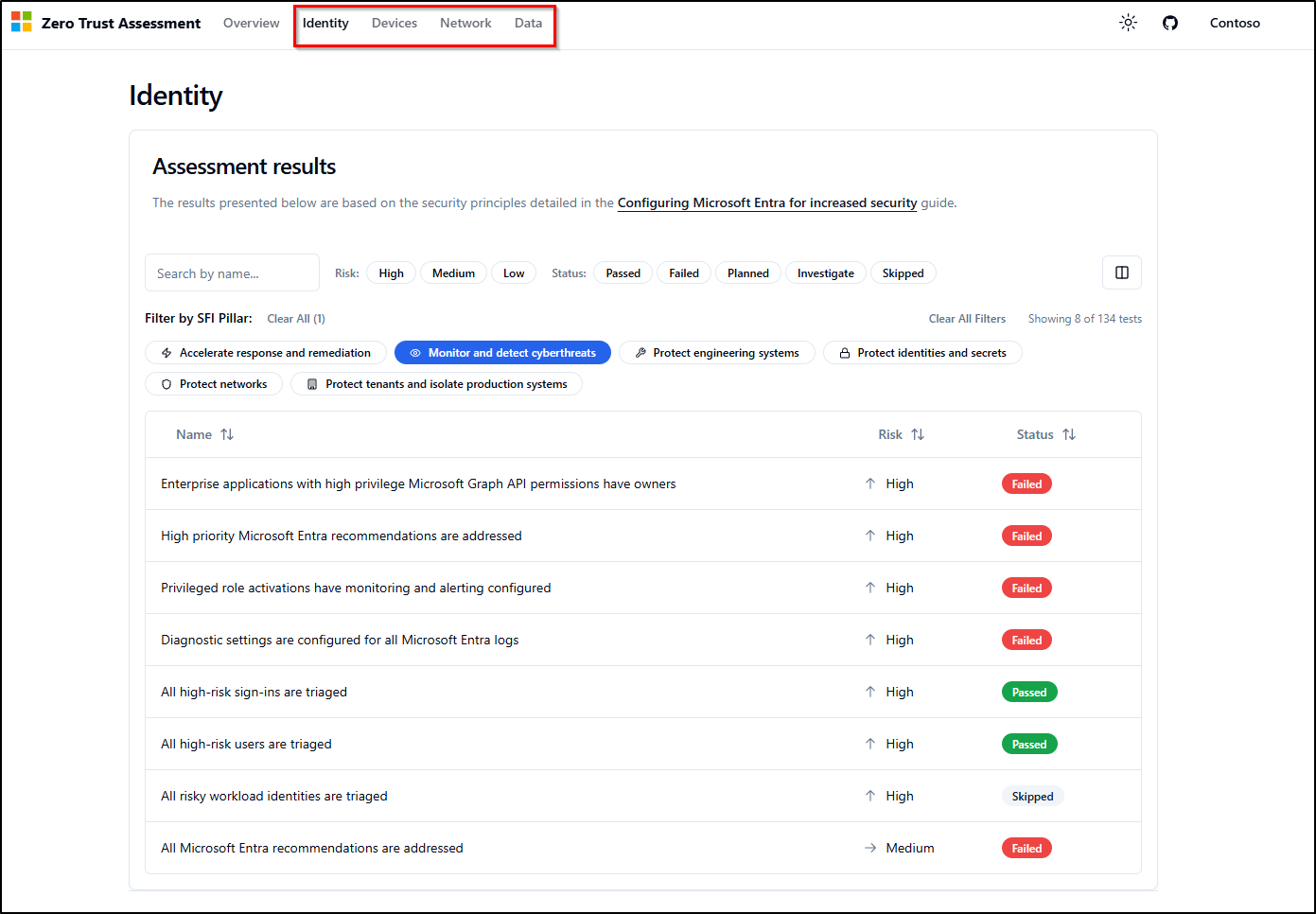Open the GitHub icon link
Screen dimensions: 1316x914
(1170, 23)
